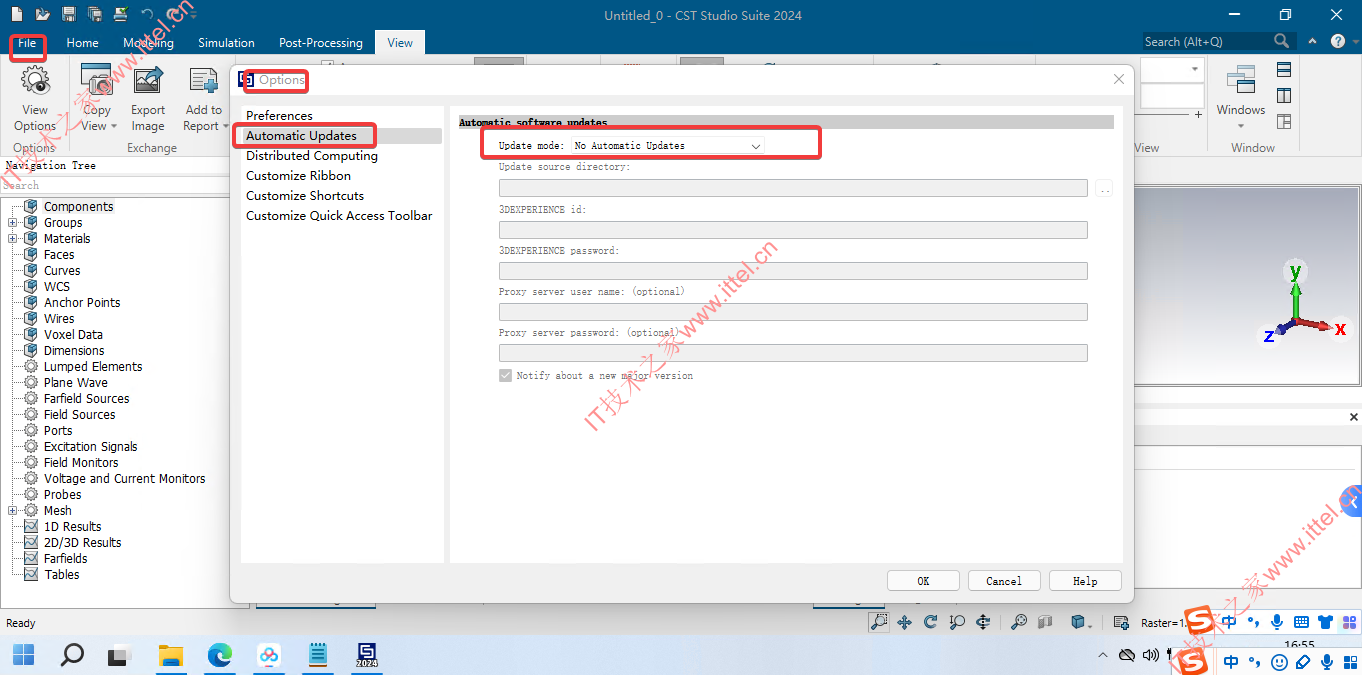The height and width of the screenshot is (675, 1362).
Task: Click the Update source directory field
Action: pyautogui.click(x=793, y=188)
